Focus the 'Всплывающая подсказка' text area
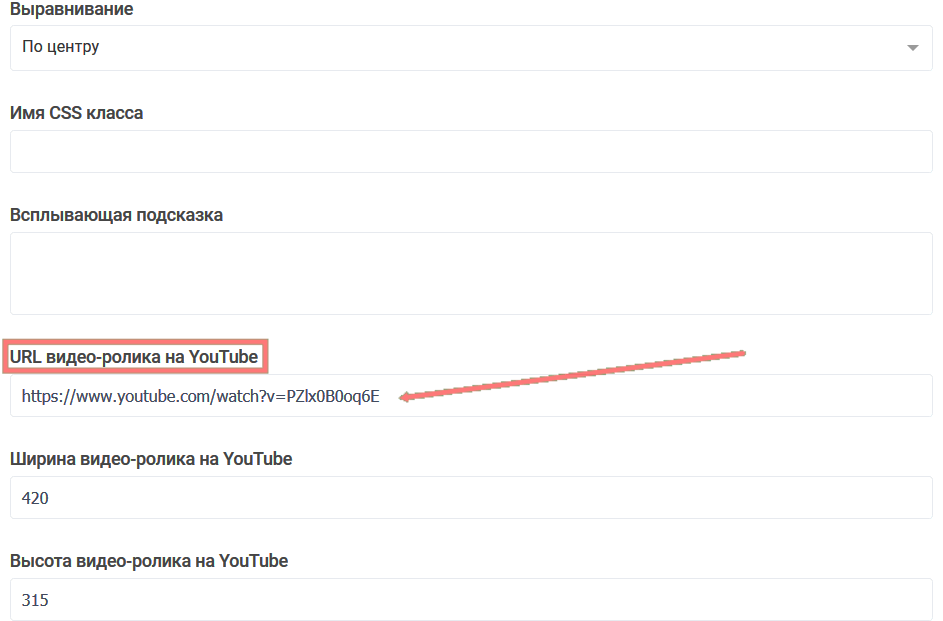The width and height of the screenshot is (943, 621). coord(470,273)
